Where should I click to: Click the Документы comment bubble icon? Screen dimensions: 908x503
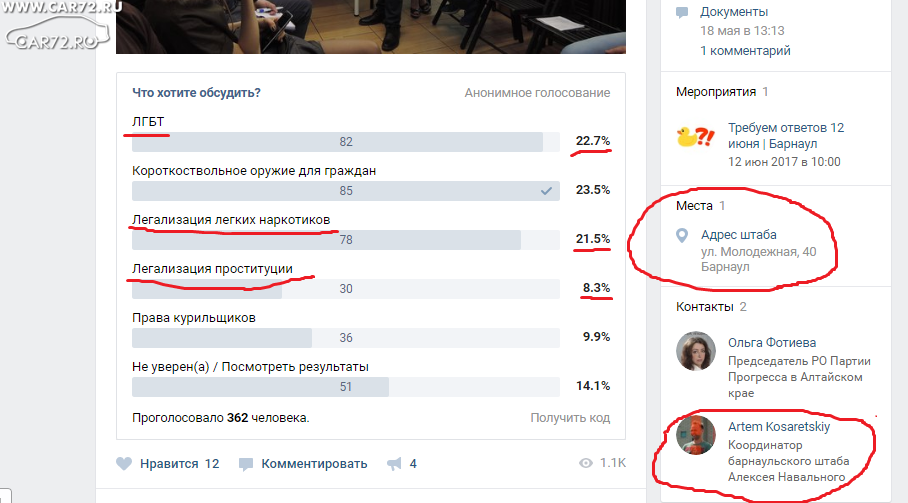click(682, 12)
